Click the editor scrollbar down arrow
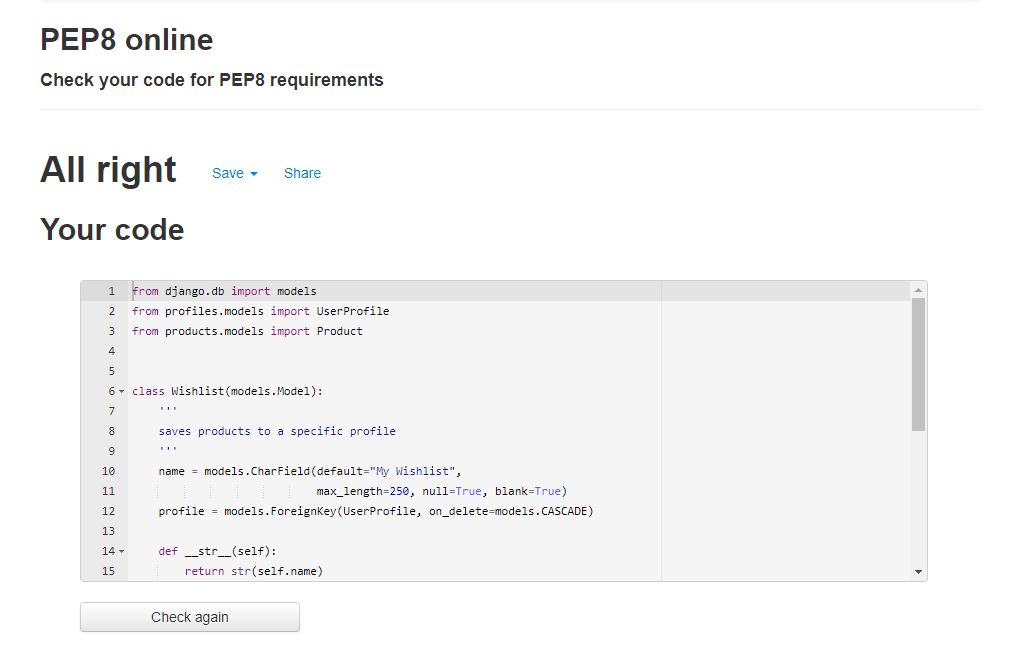 pyautogui.click(x=918, y=571)
